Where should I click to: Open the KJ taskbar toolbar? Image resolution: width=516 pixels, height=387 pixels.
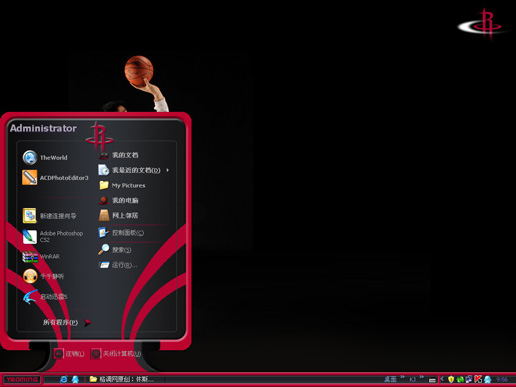click(x=412, y=379)
